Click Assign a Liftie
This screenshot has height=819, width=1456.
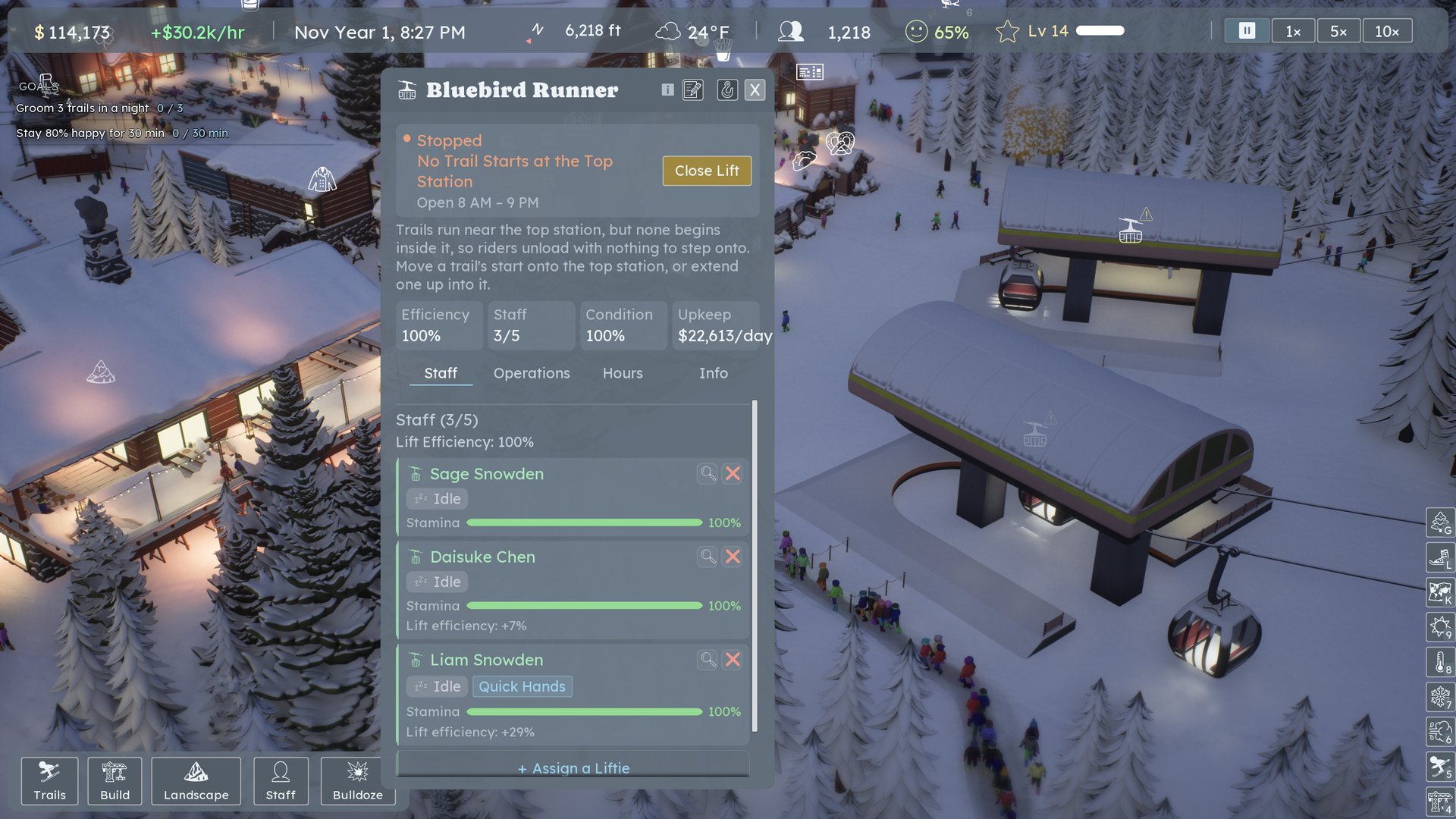click(573, 767)
